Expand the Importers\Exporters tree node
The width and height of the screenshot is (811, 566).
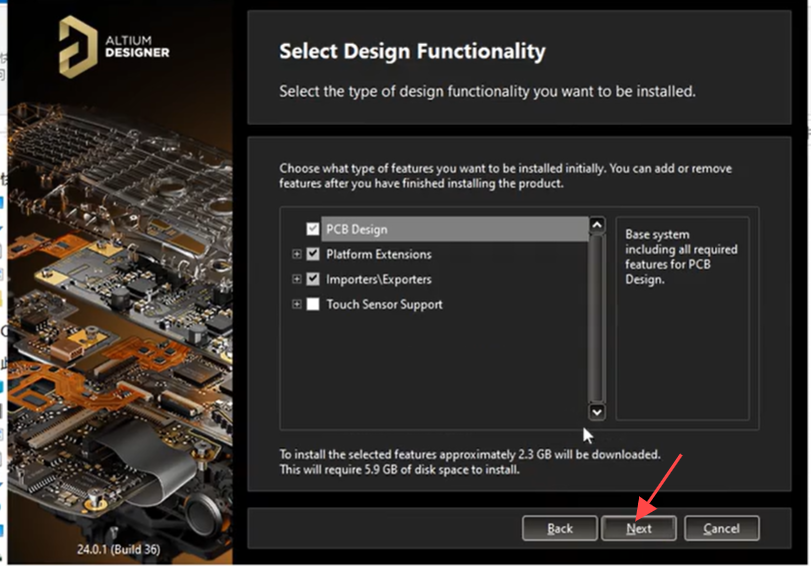[x=296, y=279]
